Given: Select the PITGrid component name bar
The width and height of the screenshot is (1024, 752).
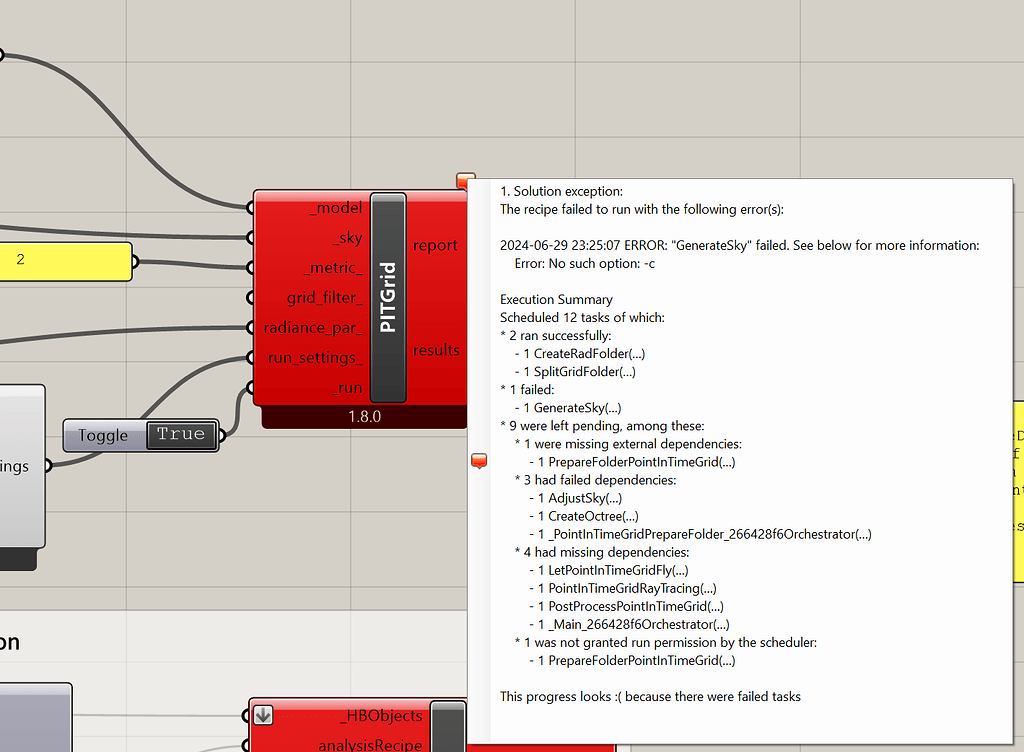Looking at the screenshot, I should (388, 297).
